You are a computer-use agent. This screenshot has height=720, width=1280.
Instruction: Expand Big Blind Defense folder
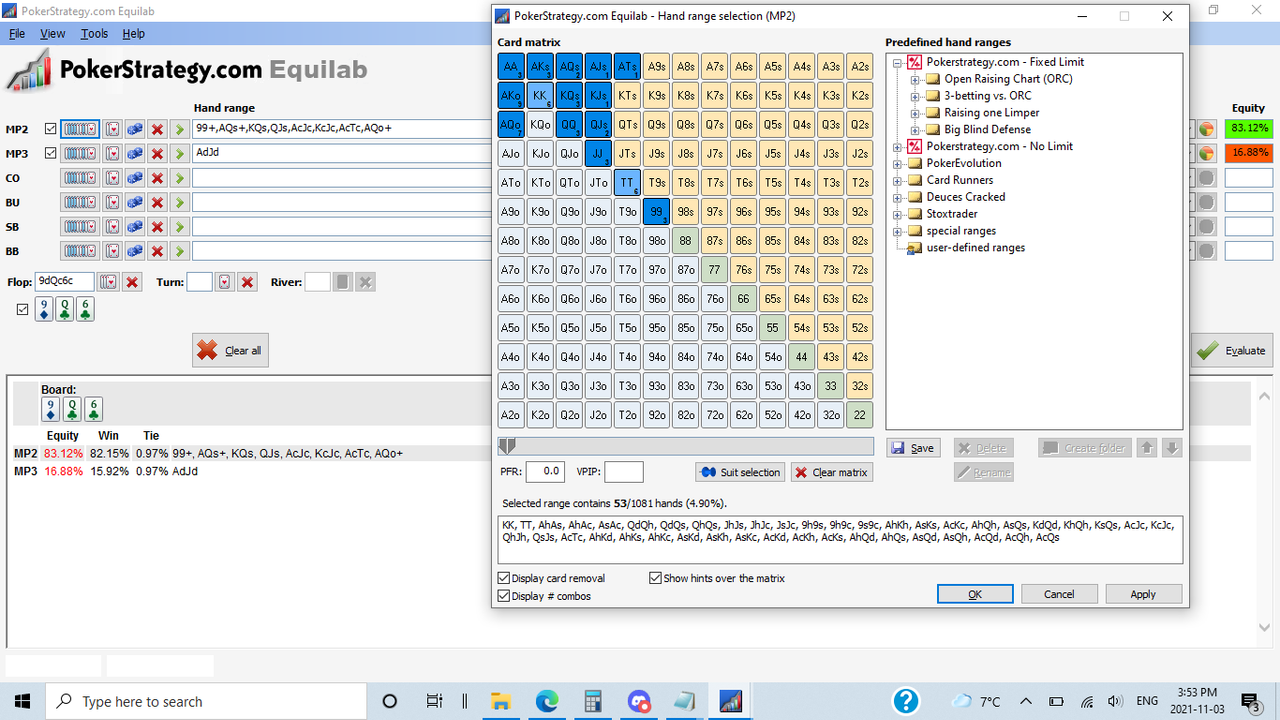(x=915, y=130)
